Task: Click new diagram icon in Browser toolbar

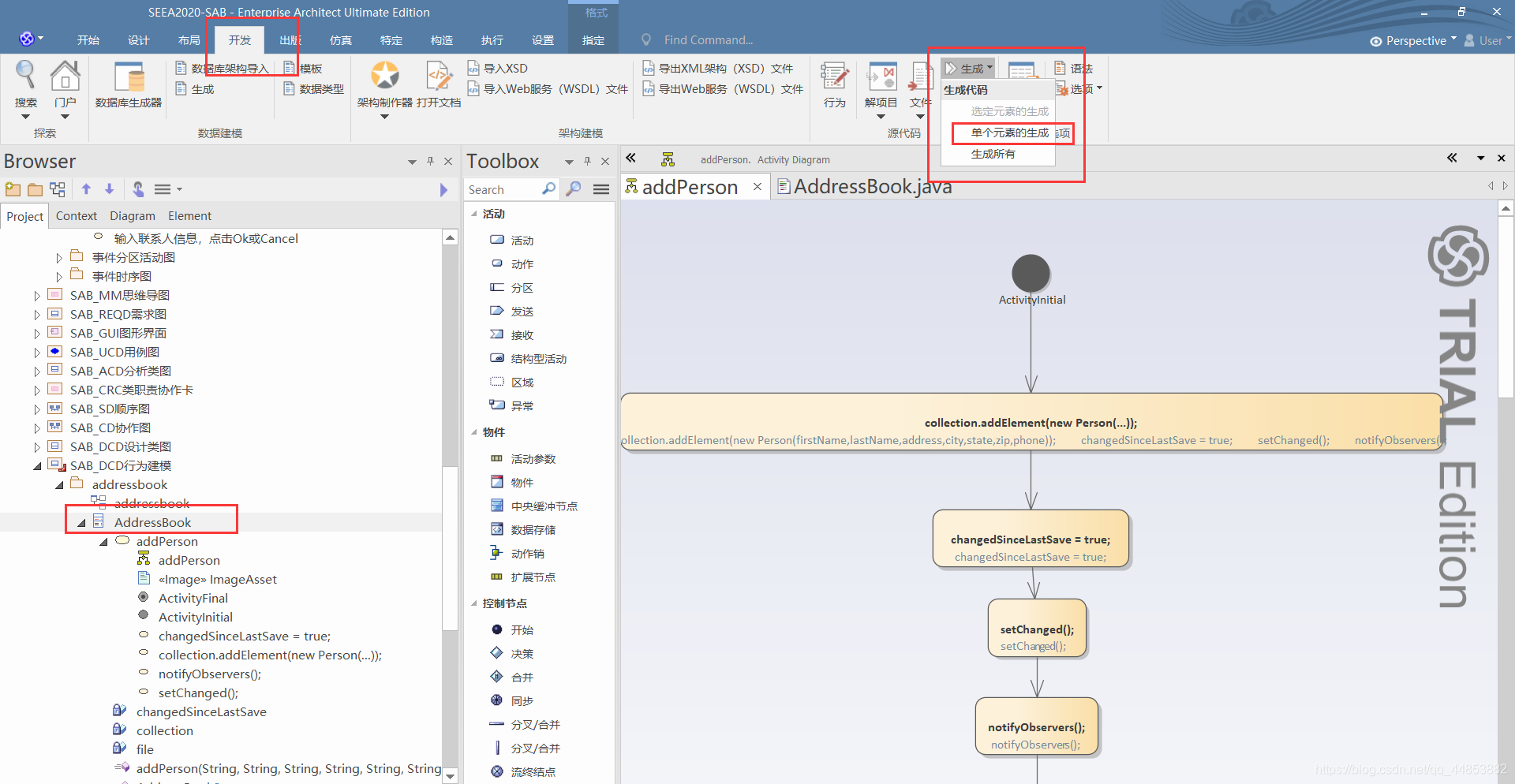Action: tap(58, 189)
